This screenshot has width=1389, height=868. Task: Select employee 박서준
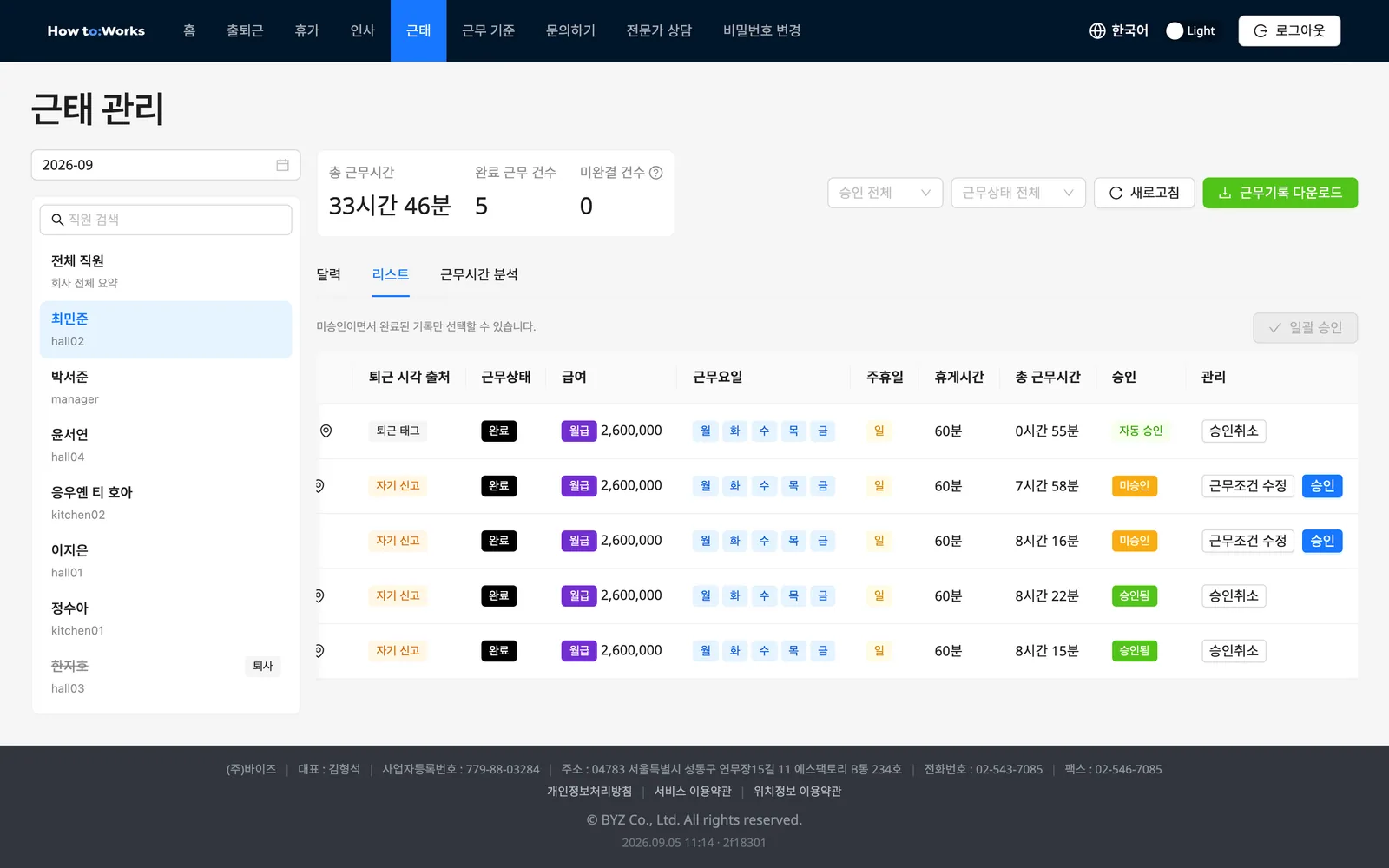click(x=166, y=387)
